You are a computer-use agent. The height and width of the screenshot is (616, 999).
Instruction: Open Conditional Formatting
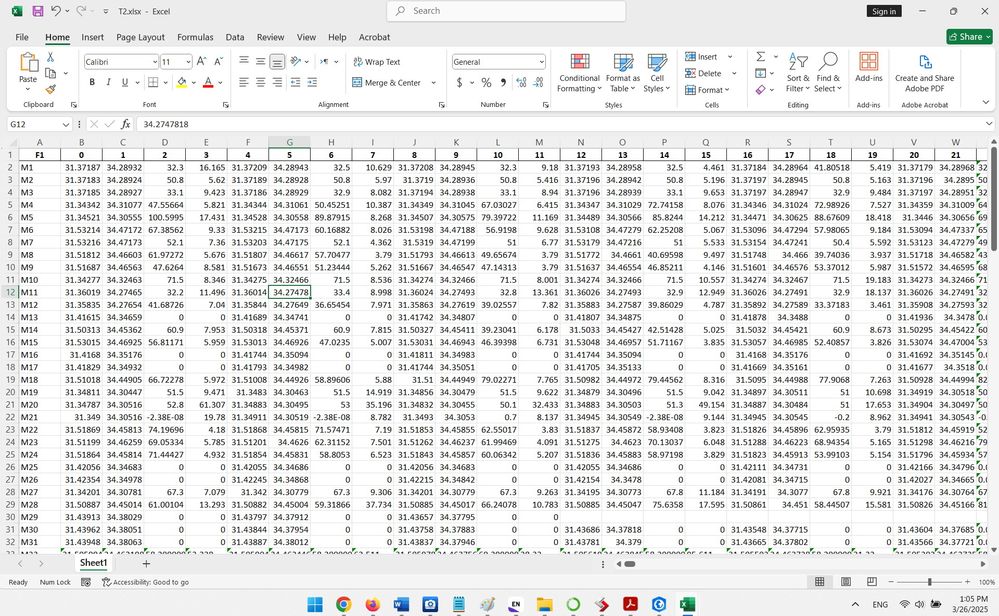tap(579, 73)
